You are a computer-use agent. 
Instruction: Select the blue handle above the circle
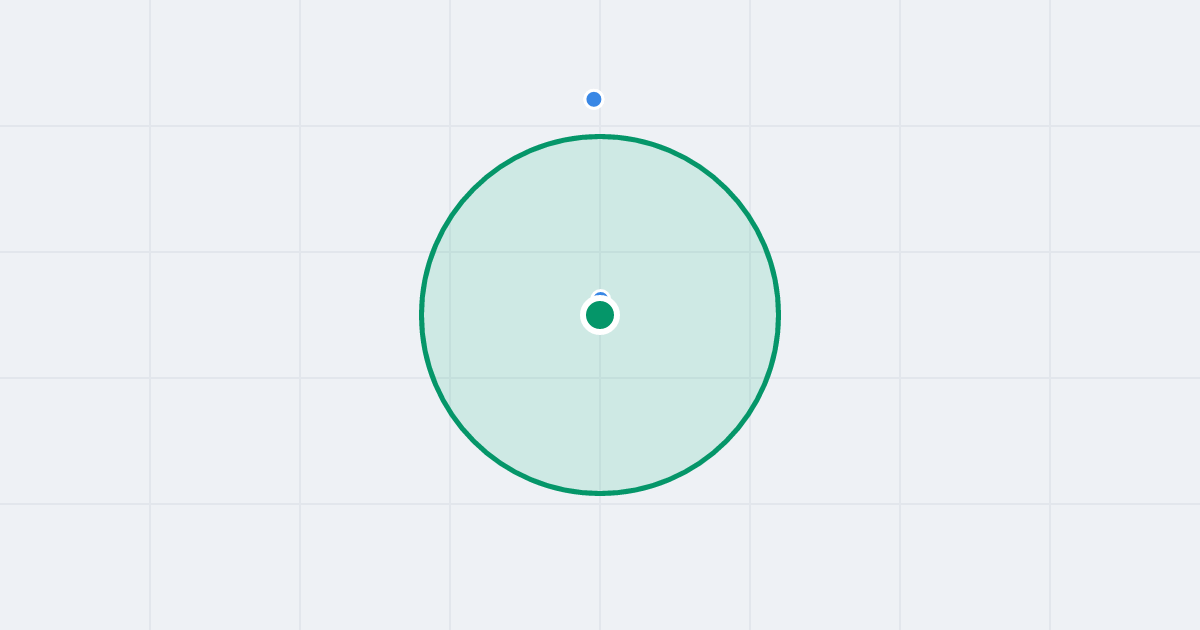pyautogui.click(x=594, y=99)
